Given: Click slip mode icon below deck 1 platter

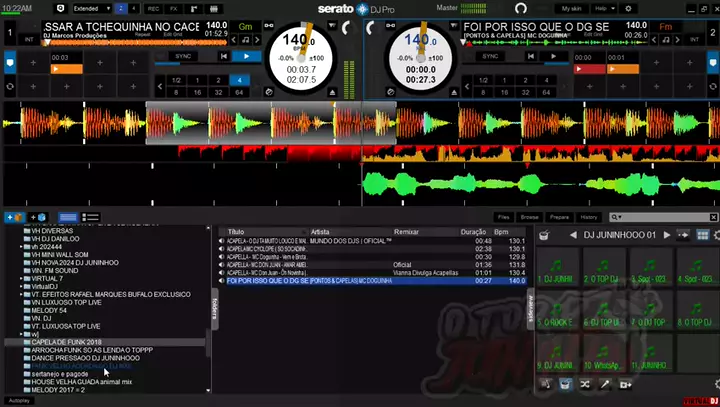Looking at the screenshot, I should tap(269, 92).
